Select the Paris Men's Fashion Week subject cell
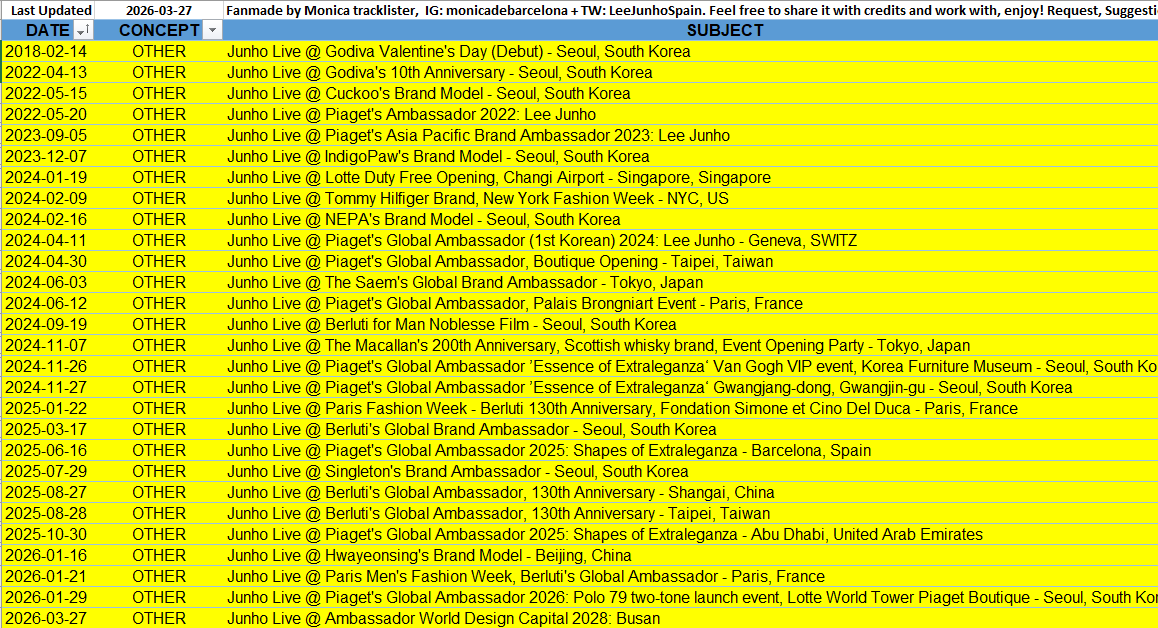The height and width of the screenshot is (628, 1158). pos(691,577)
